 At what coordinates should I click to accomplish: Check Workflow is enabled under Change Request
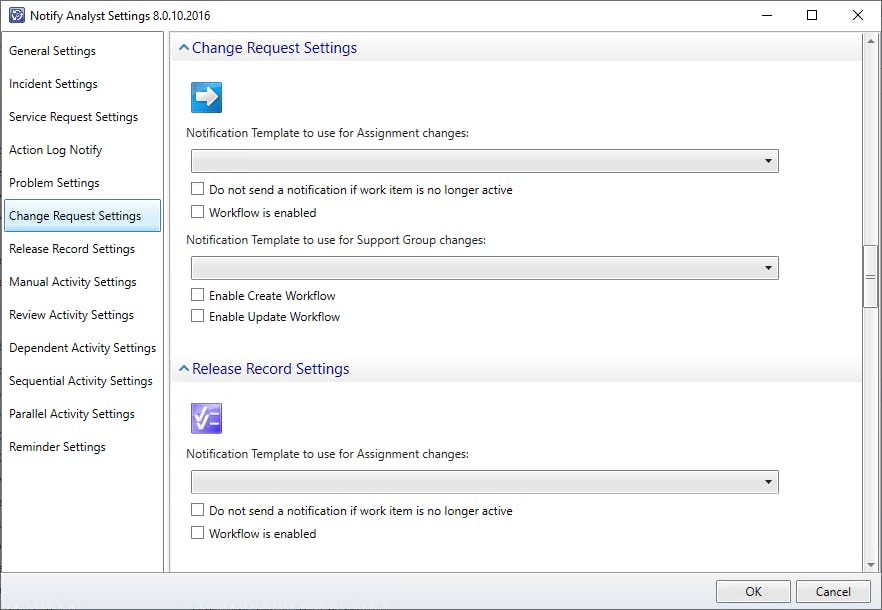tap(198, 213)
